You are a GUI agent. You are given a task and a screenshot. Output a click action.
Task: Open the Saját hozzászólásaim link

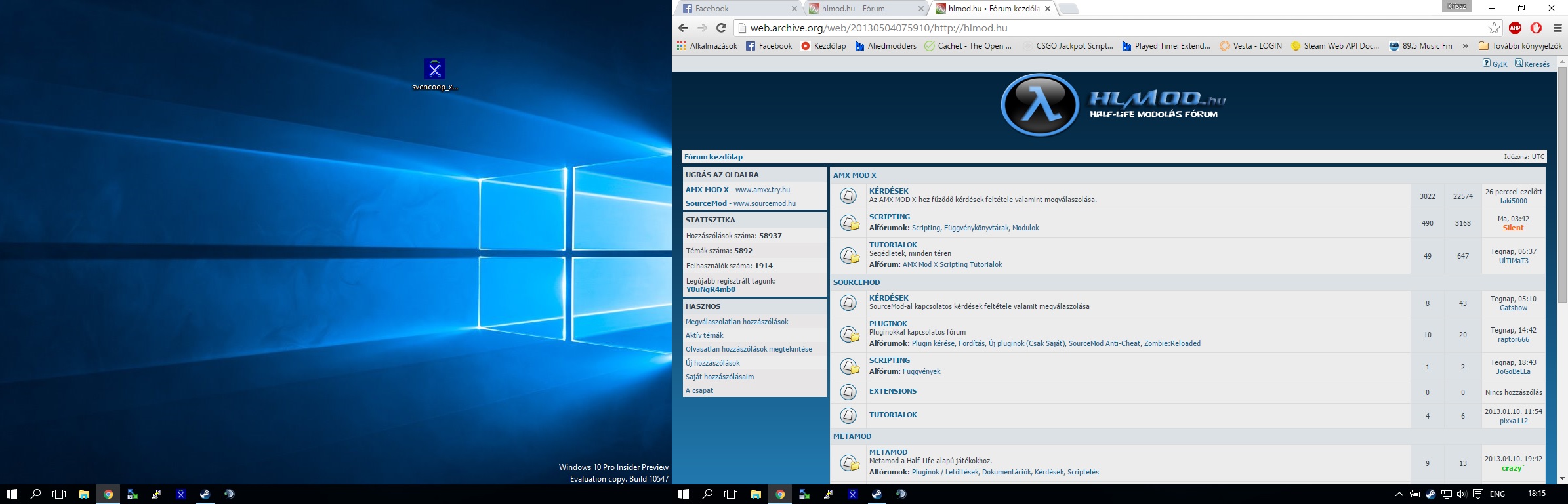pos(720,377)
